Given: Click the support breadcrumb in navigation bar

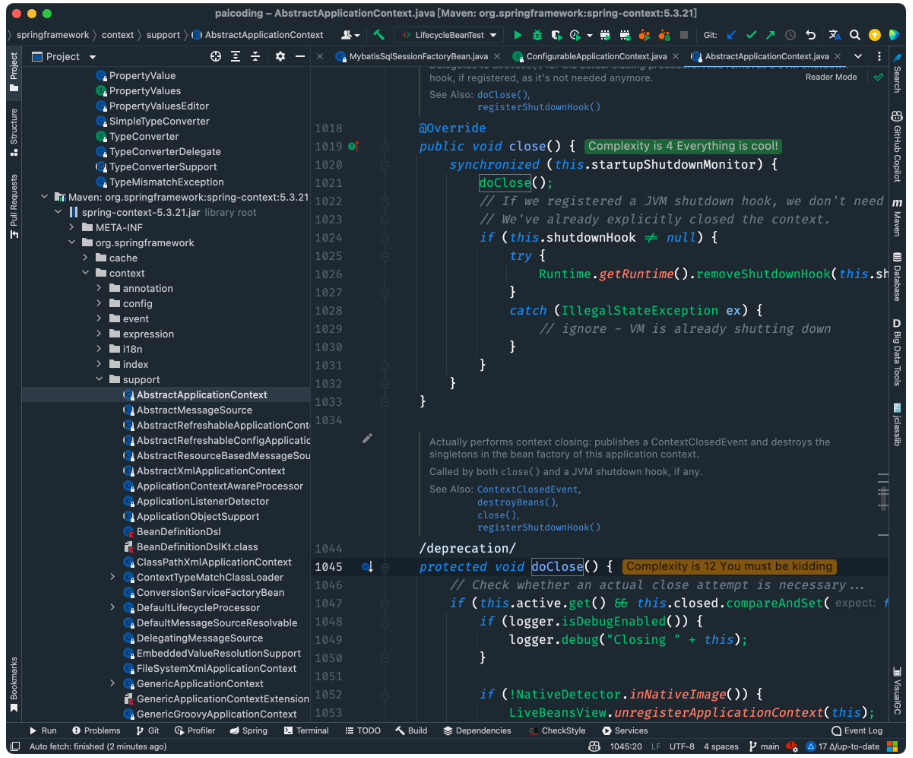Looking at the screenshot, I should 163,35.
